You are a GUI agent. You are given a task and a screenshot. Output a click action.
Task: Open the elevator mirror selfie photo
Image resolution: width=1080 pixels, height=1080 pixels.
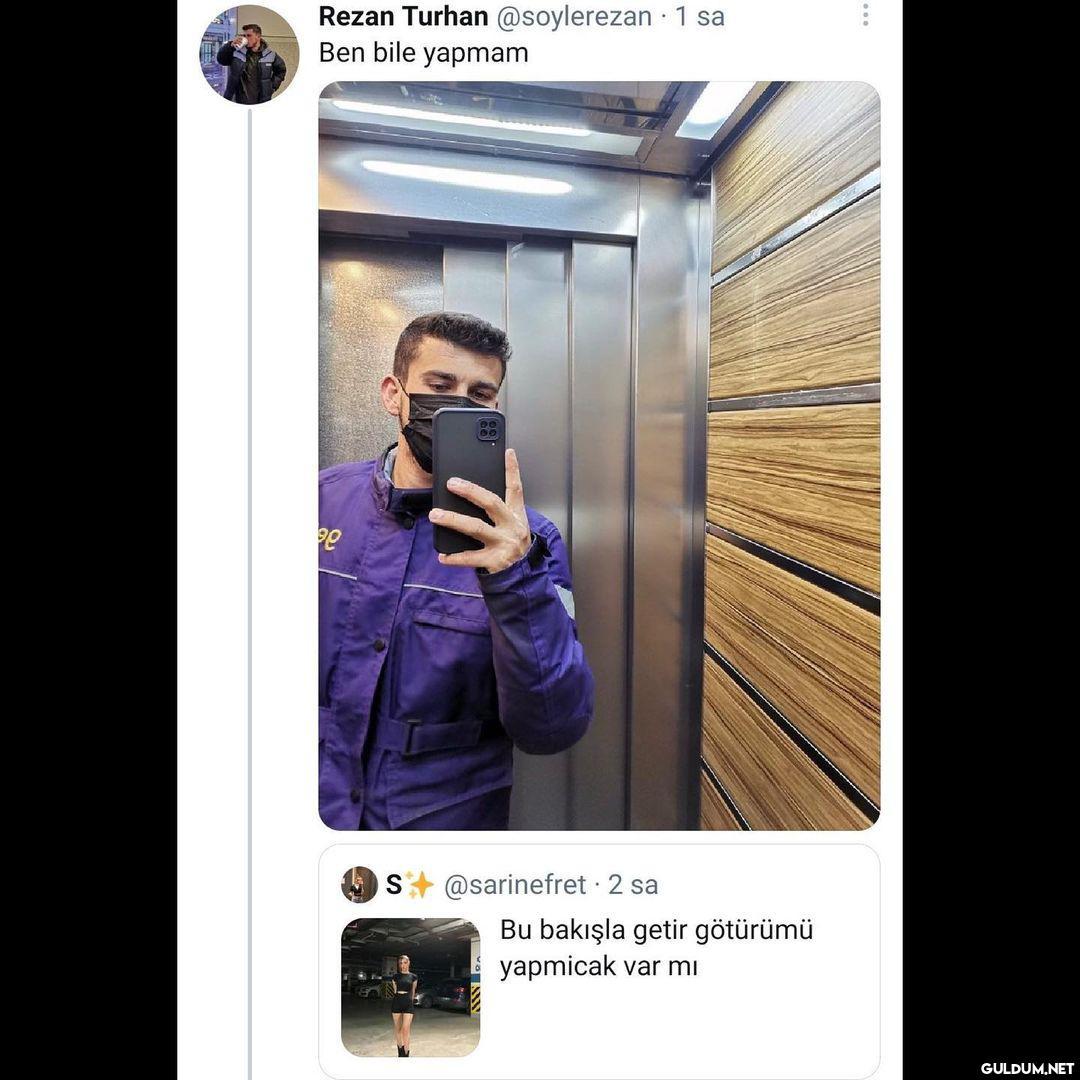[x=599, y=455]
